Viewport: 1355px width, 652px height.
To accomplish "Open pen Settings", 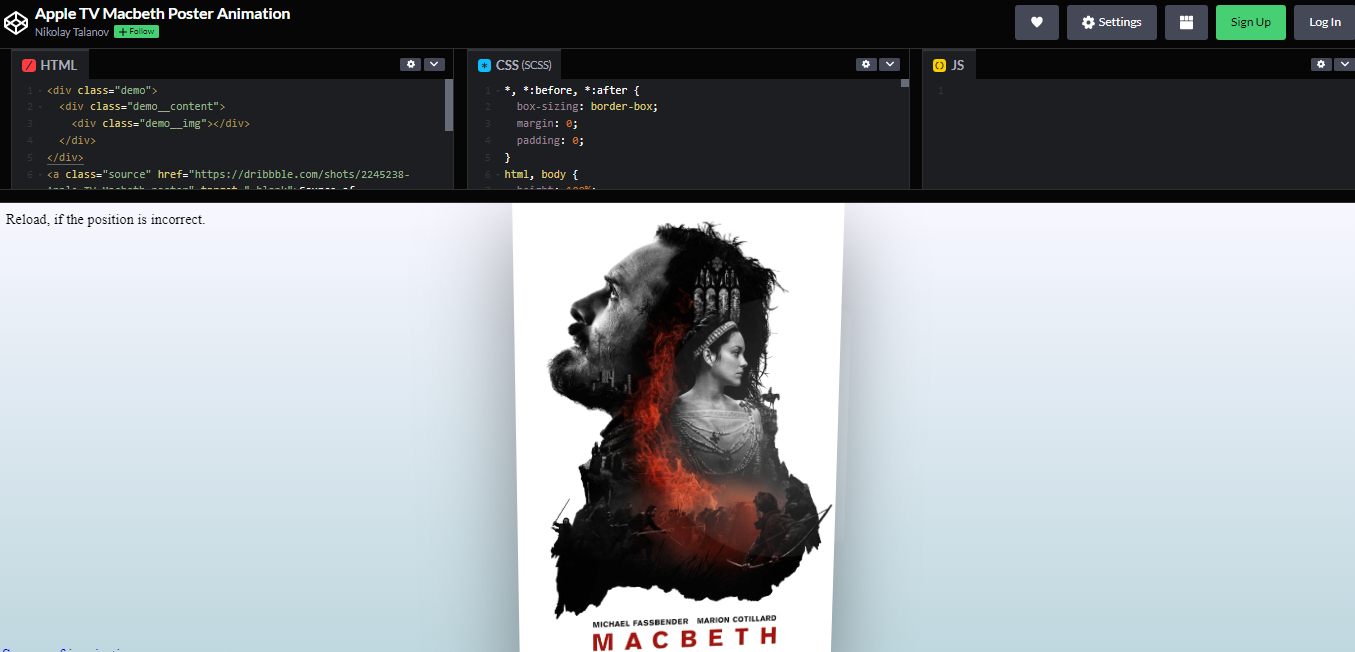I will (x=1112, y=22).
